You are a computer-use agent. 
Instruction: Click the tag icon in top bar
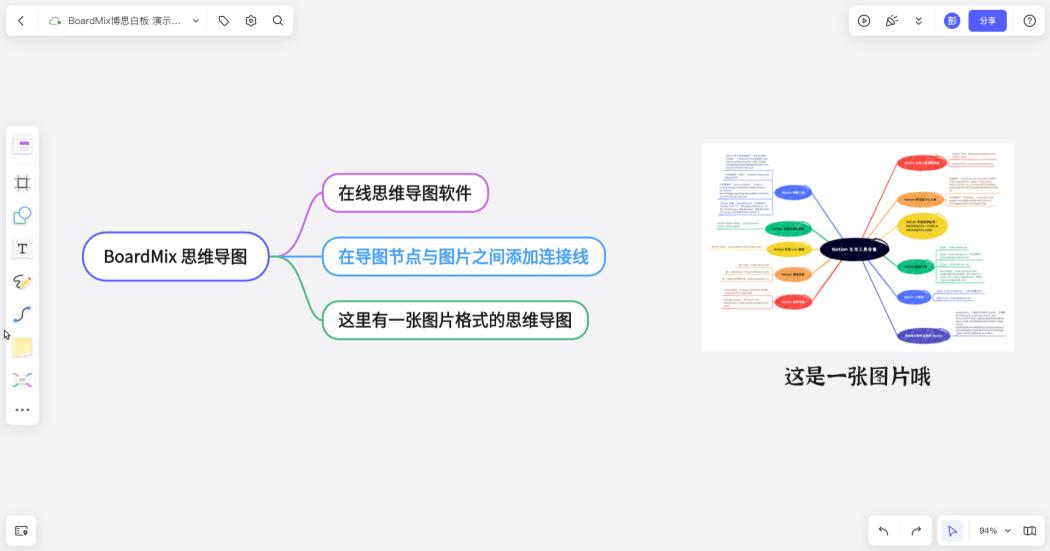tap(224, 21)
